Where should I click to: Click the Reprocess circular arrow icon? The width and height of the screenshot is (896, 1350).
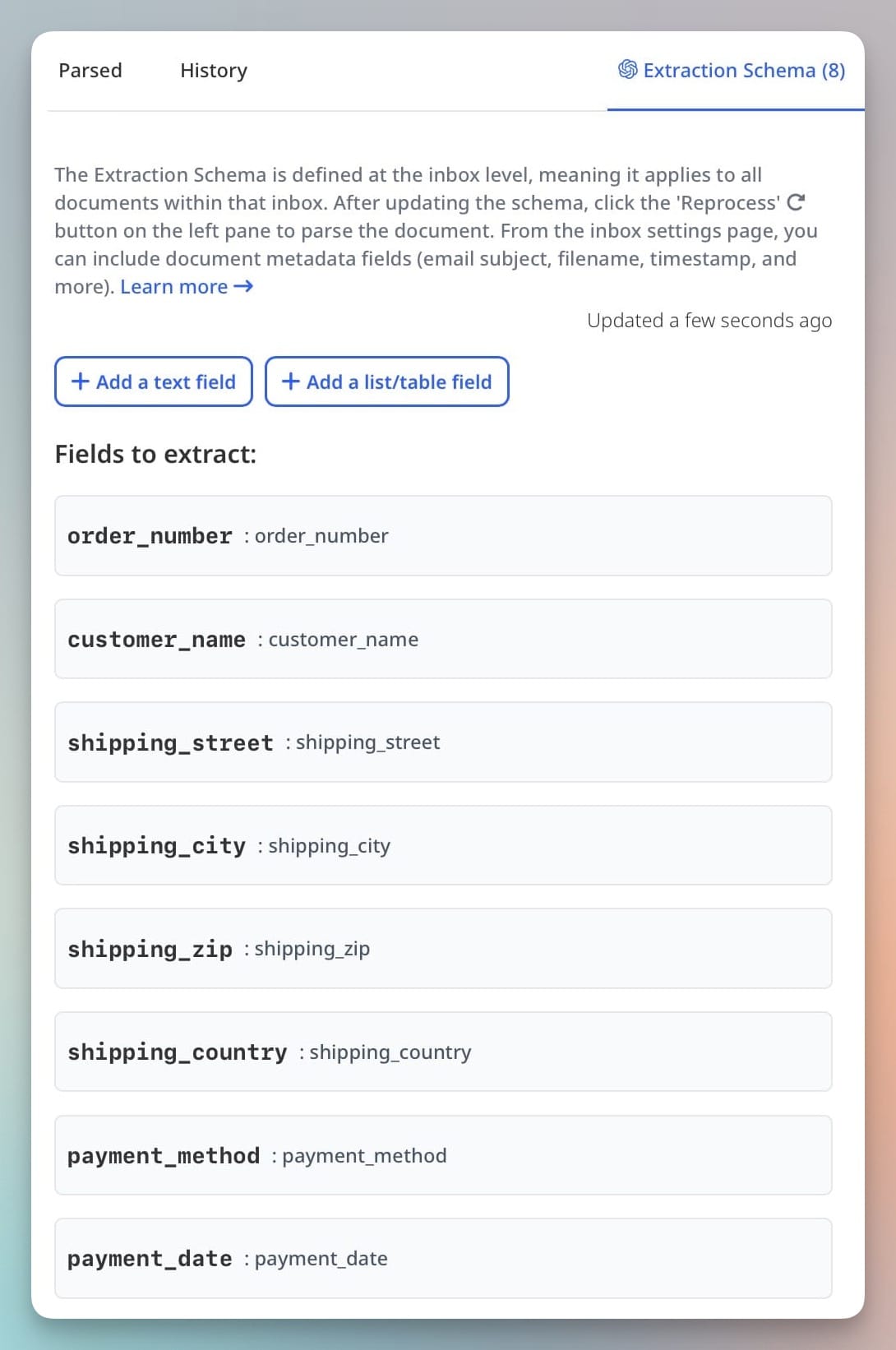(x=796, y=202)
